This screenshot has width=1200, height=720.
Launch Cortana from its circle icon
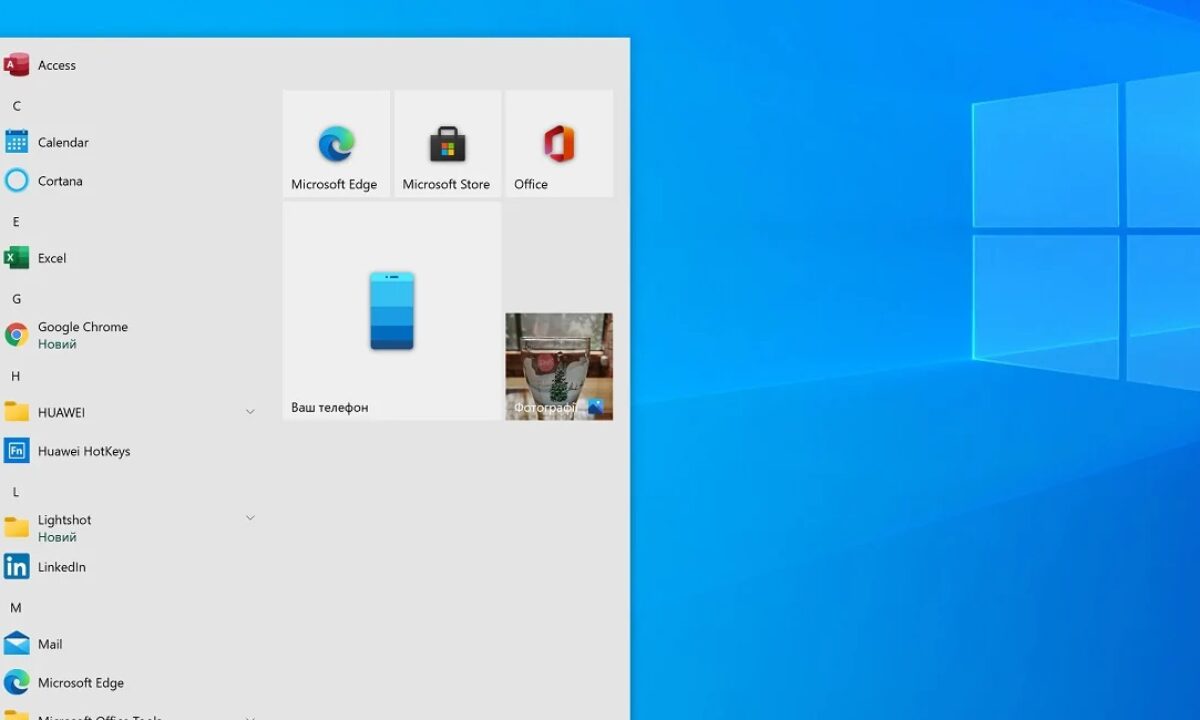pyautogui.click(x=16, y=181)
